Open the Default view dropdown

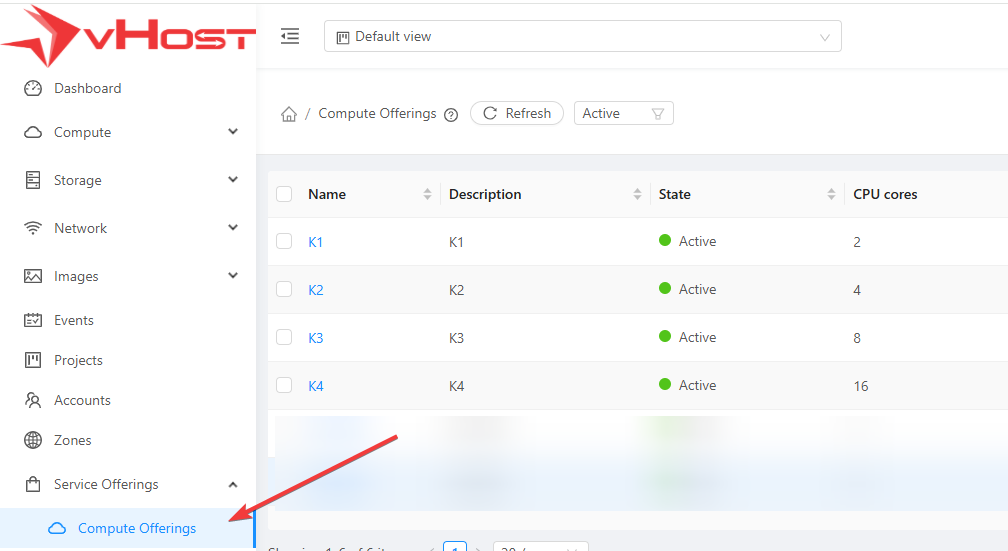(x=582, y=37)
